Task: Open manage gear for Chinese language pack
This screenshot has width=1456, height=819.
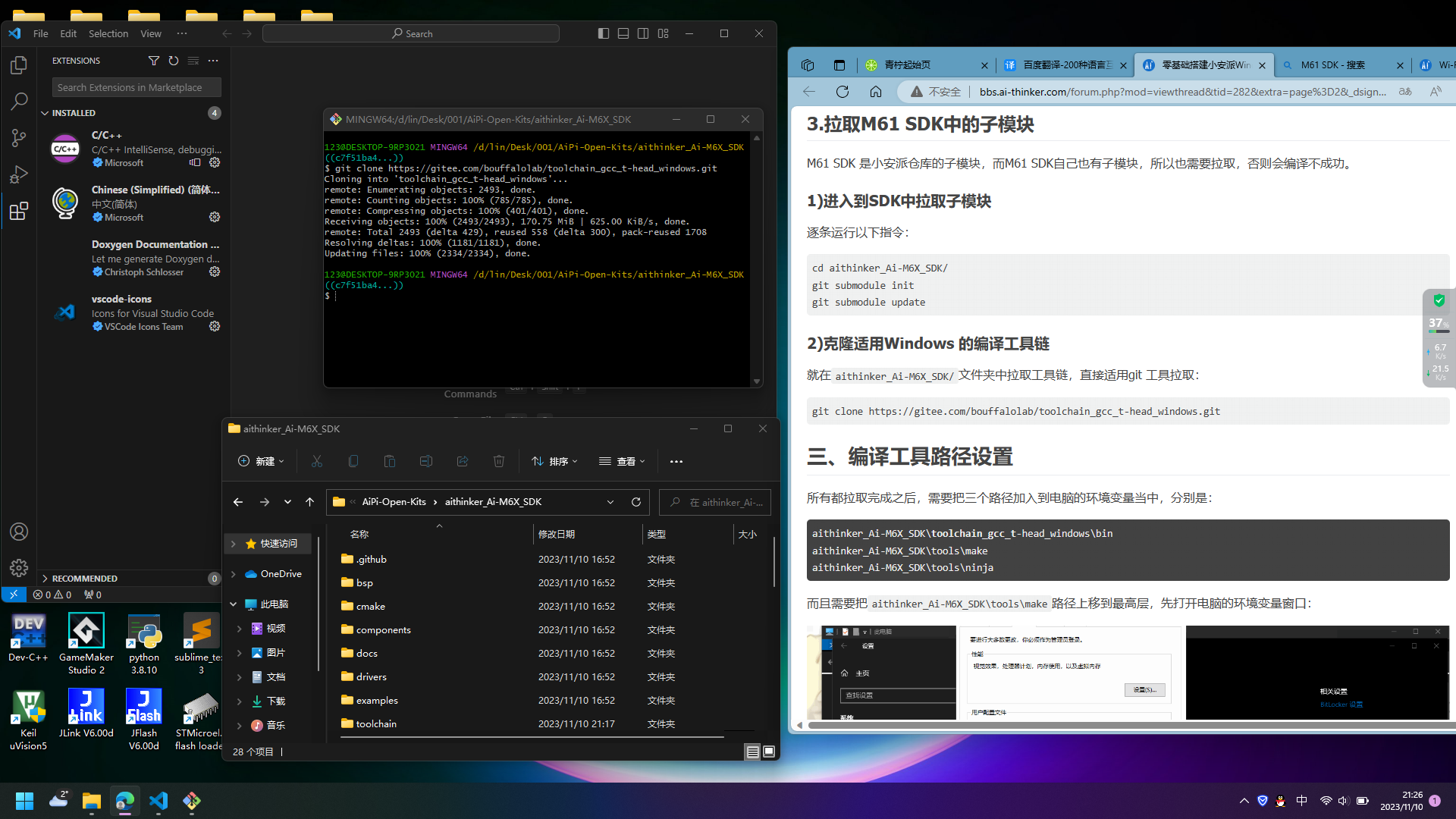Action: (215, 217)
